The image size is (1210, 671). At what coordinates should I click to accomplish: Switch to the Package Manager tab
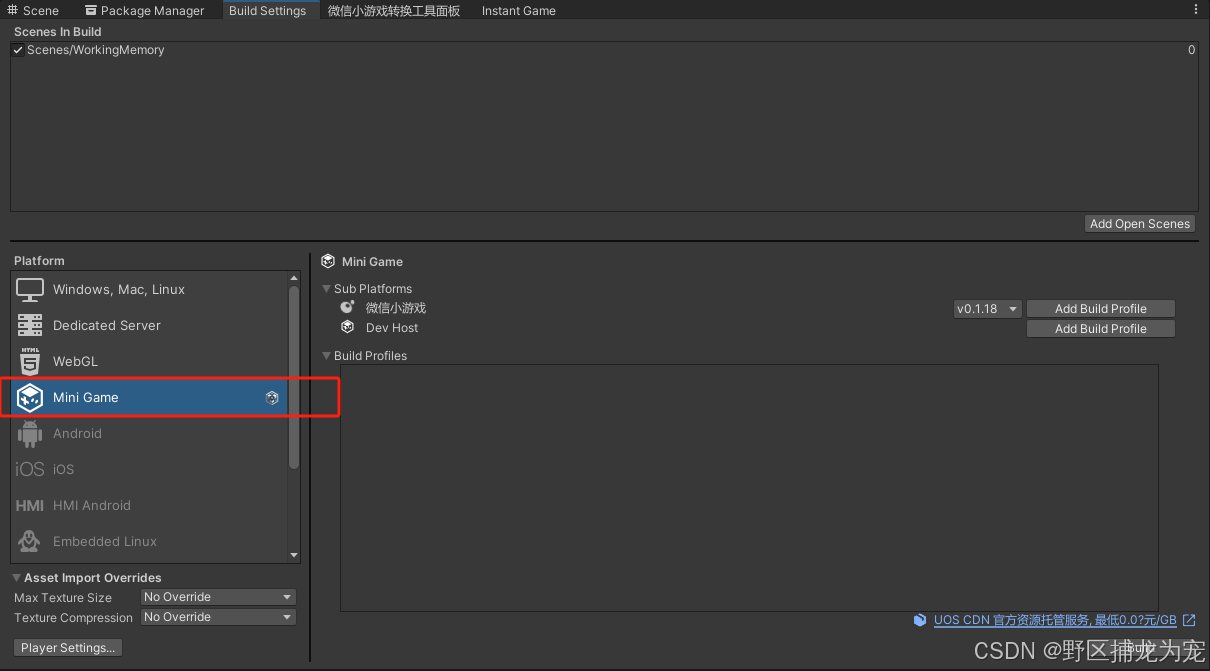(144, 10)
